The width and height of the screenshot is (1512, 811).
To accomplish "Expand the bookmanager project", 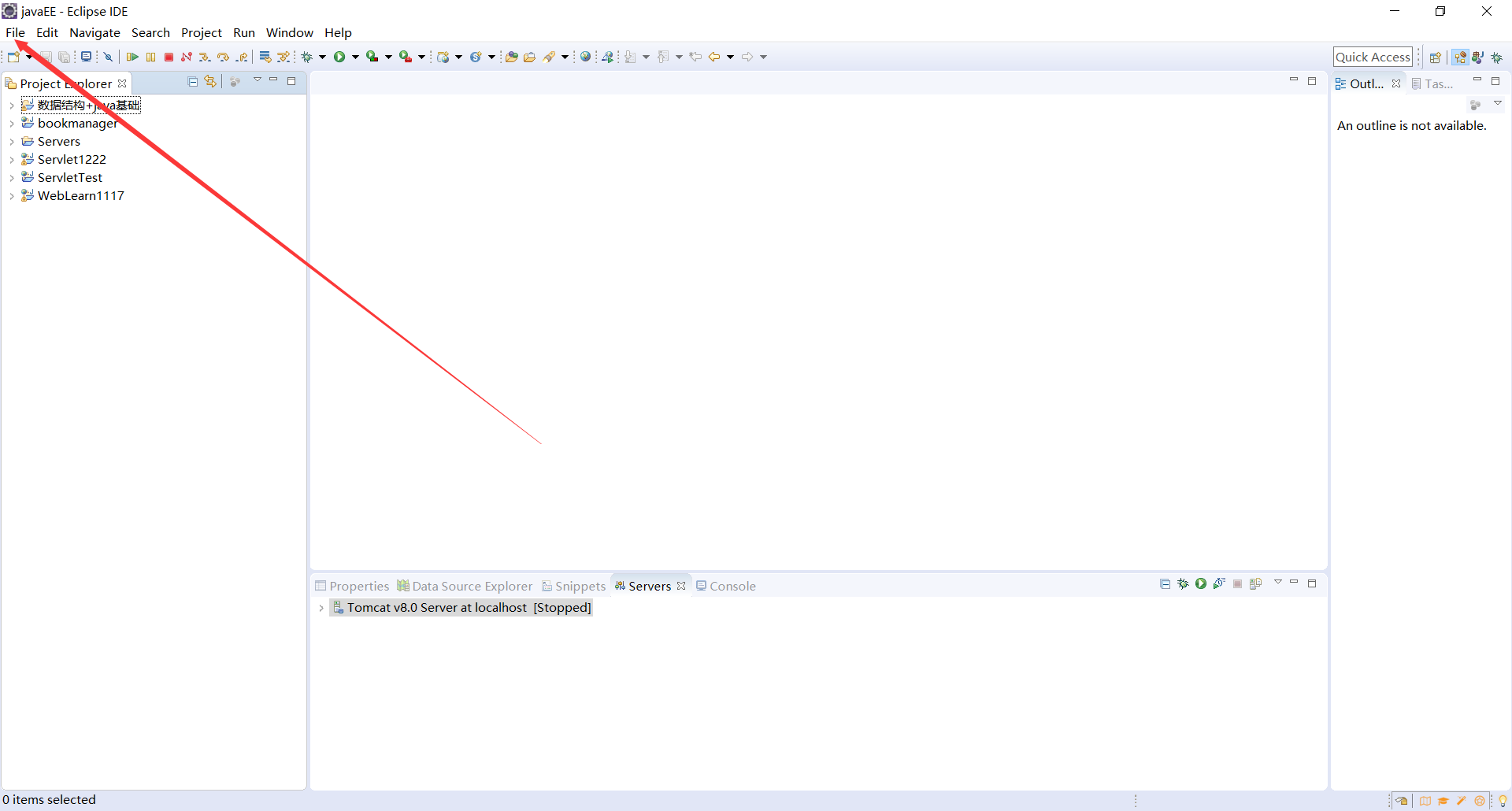I will 12,124.
